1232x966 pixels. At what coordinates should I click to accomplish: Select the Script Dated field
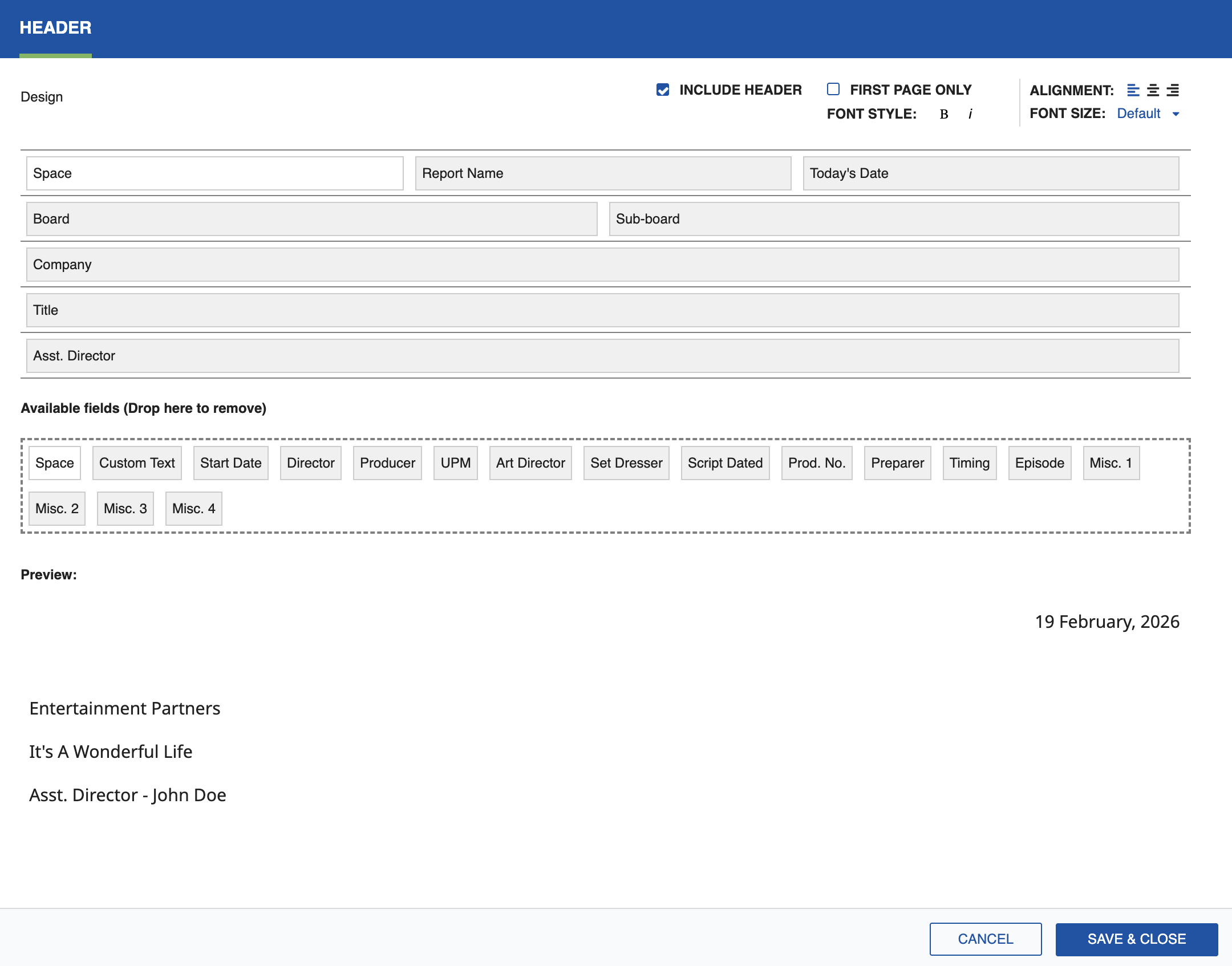(x=725, y=463)
